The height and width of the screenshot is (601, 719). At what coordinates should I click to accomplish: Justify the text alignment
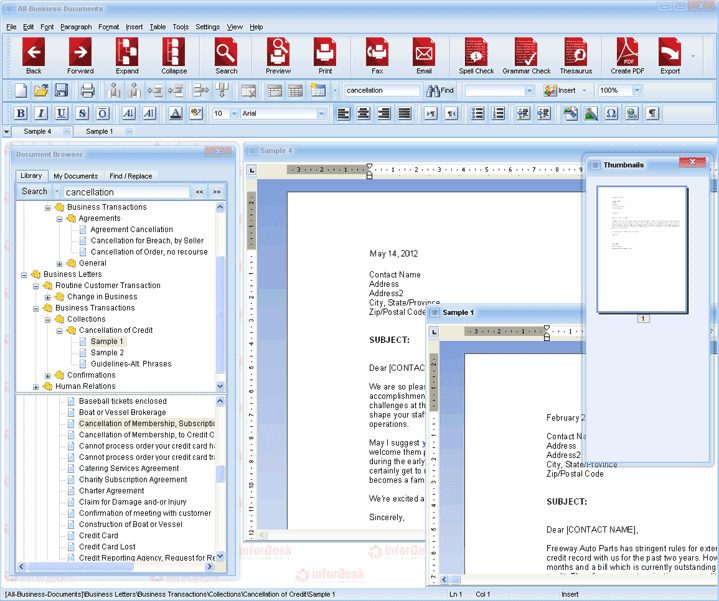[x=404, y=113]
